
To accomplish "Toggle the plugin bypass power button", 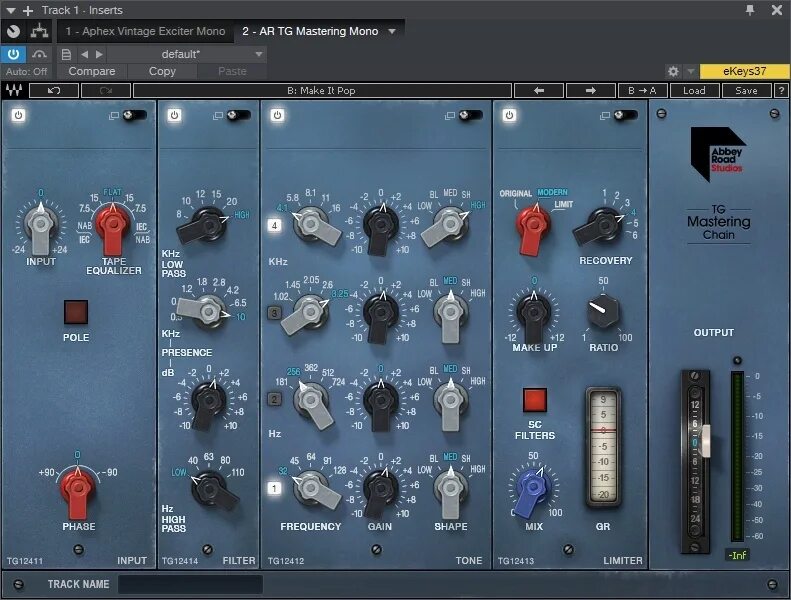I will pyautogui.click(x=13, y=54).
